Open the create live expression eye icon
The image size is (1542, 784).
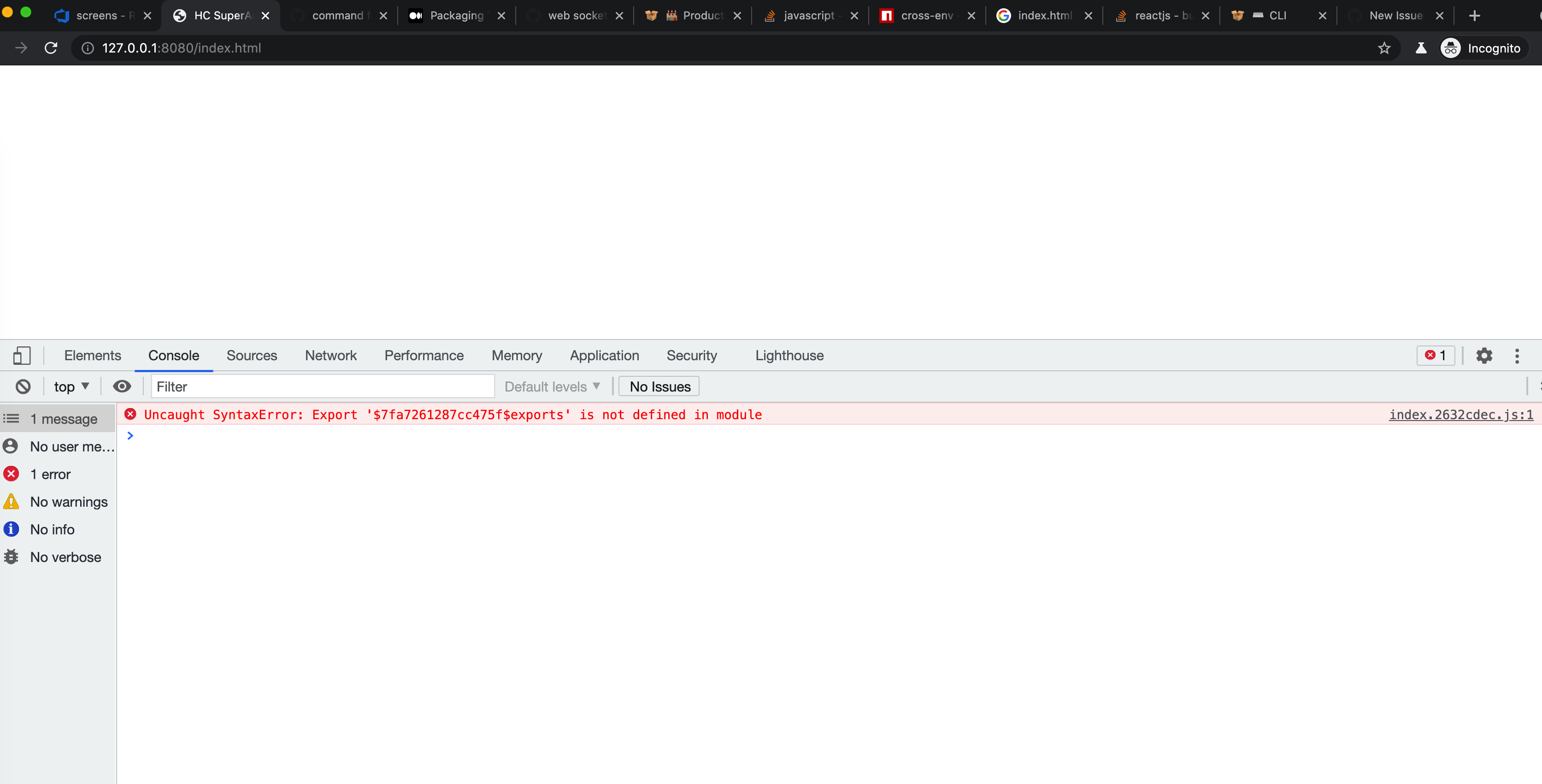[122, 386]
